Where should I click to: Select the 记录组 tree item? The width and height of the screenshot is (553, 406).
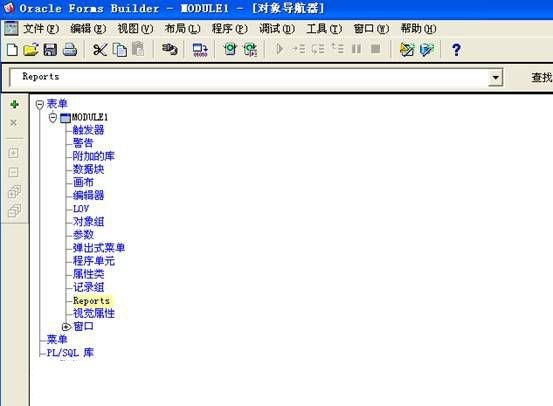(89, 287)
